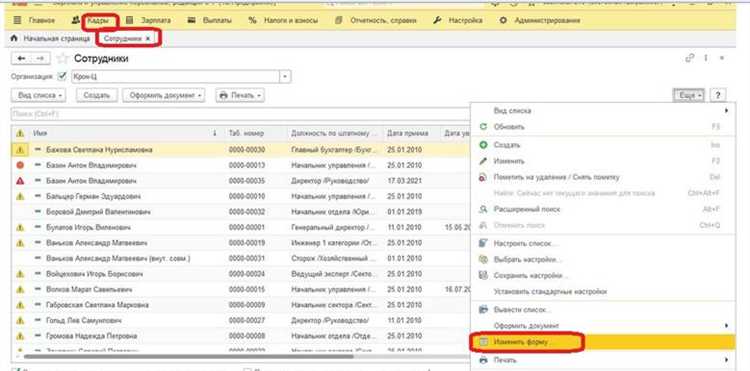Open the Выплаты section
The height and width of the screenshot is (371, 750).
coord(210,21)
